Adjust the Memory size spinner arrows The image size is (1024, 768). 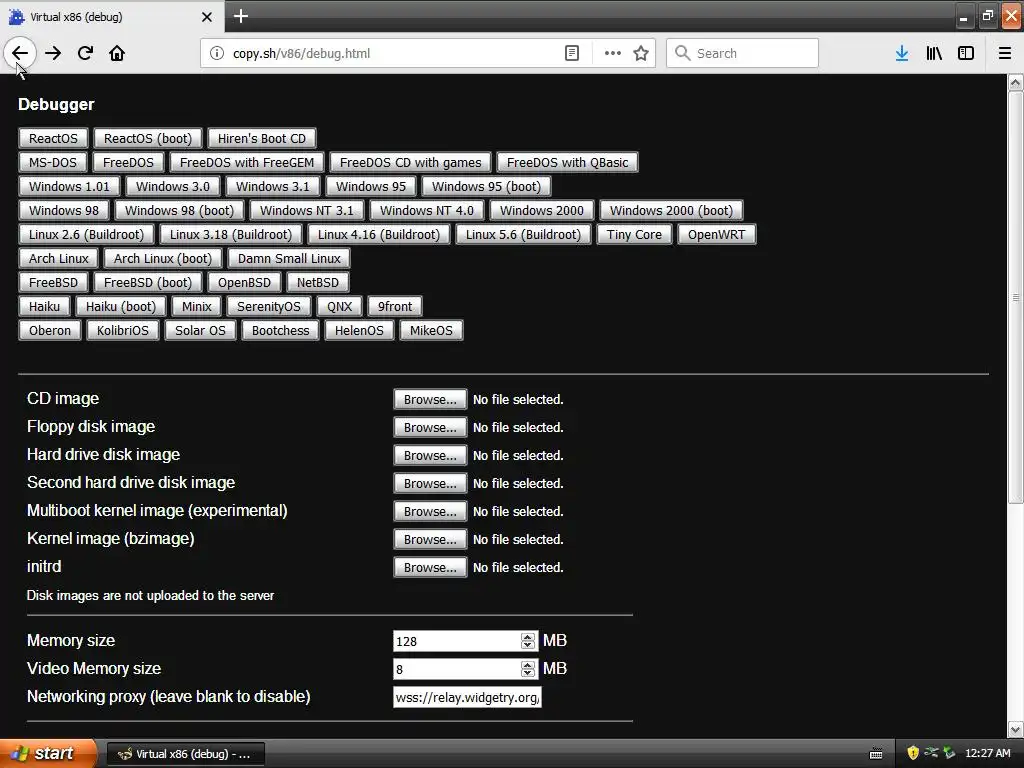pos(528,641)
